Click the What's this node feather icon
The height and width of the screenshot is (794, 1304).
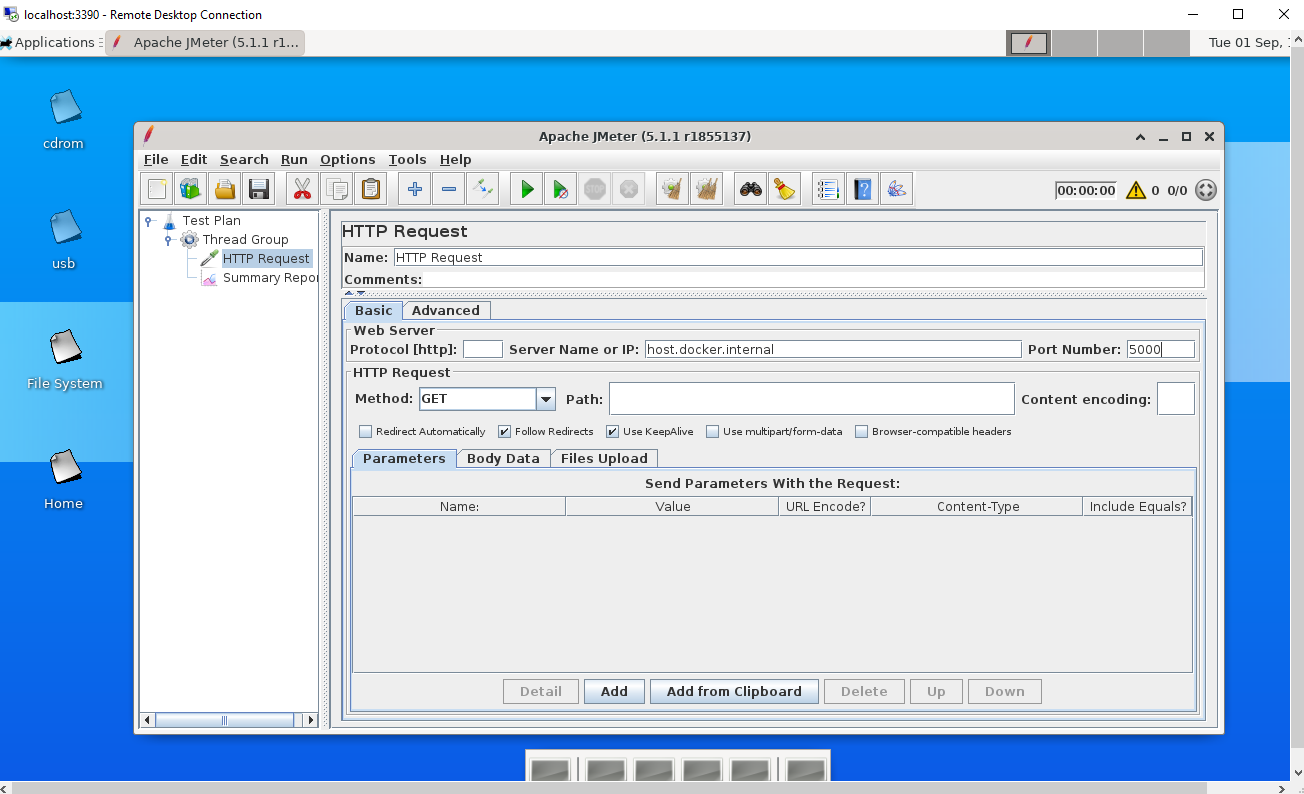897,189
